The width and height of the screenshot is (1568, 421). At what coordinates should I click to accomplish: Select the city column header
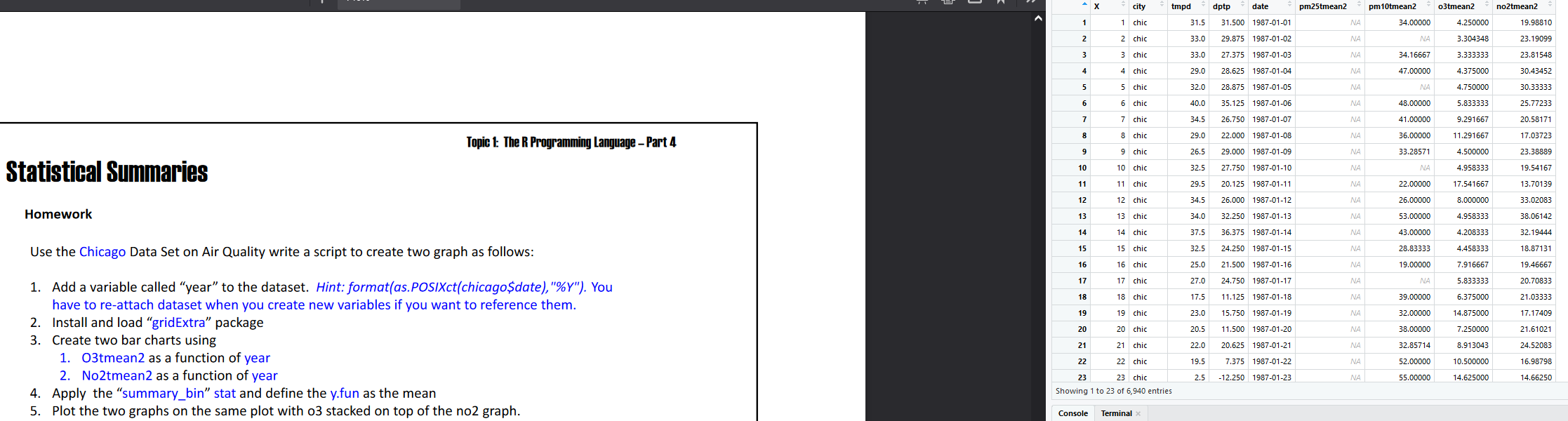point(1139,6)
